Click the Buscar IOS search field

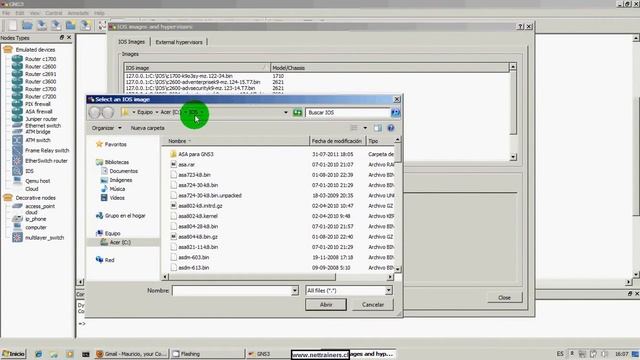(x=347, y=112)
